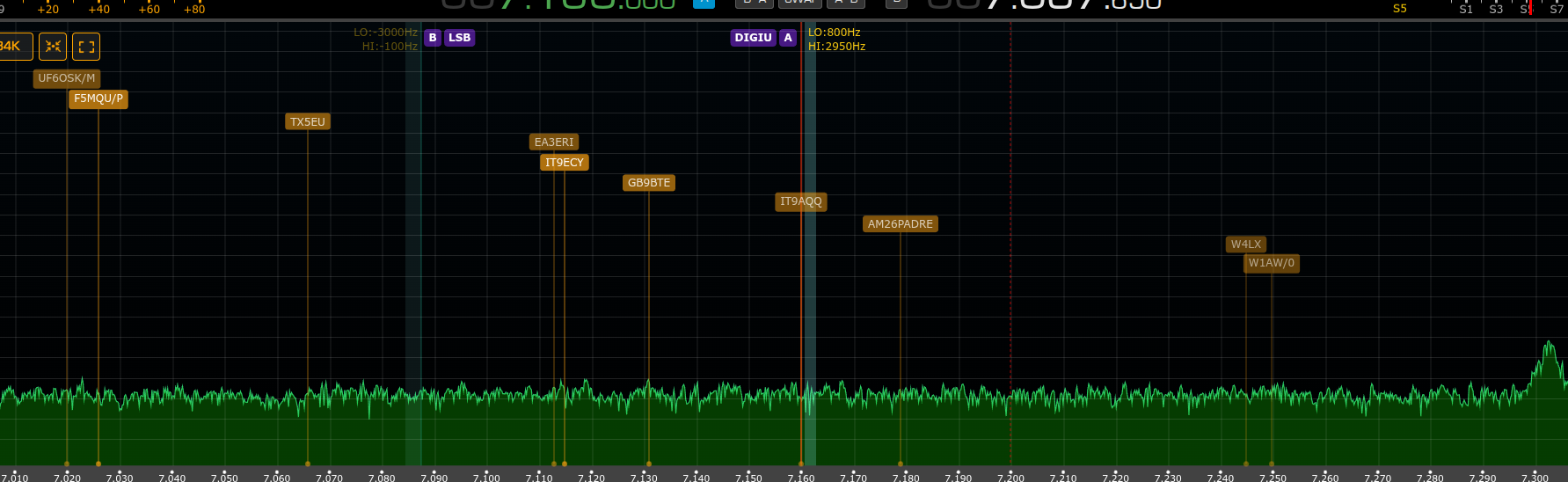Click the IT9ECY spot label
The height and width of the screenshot is (482, 1568).
pyautogui.click(x=565, y=163)
